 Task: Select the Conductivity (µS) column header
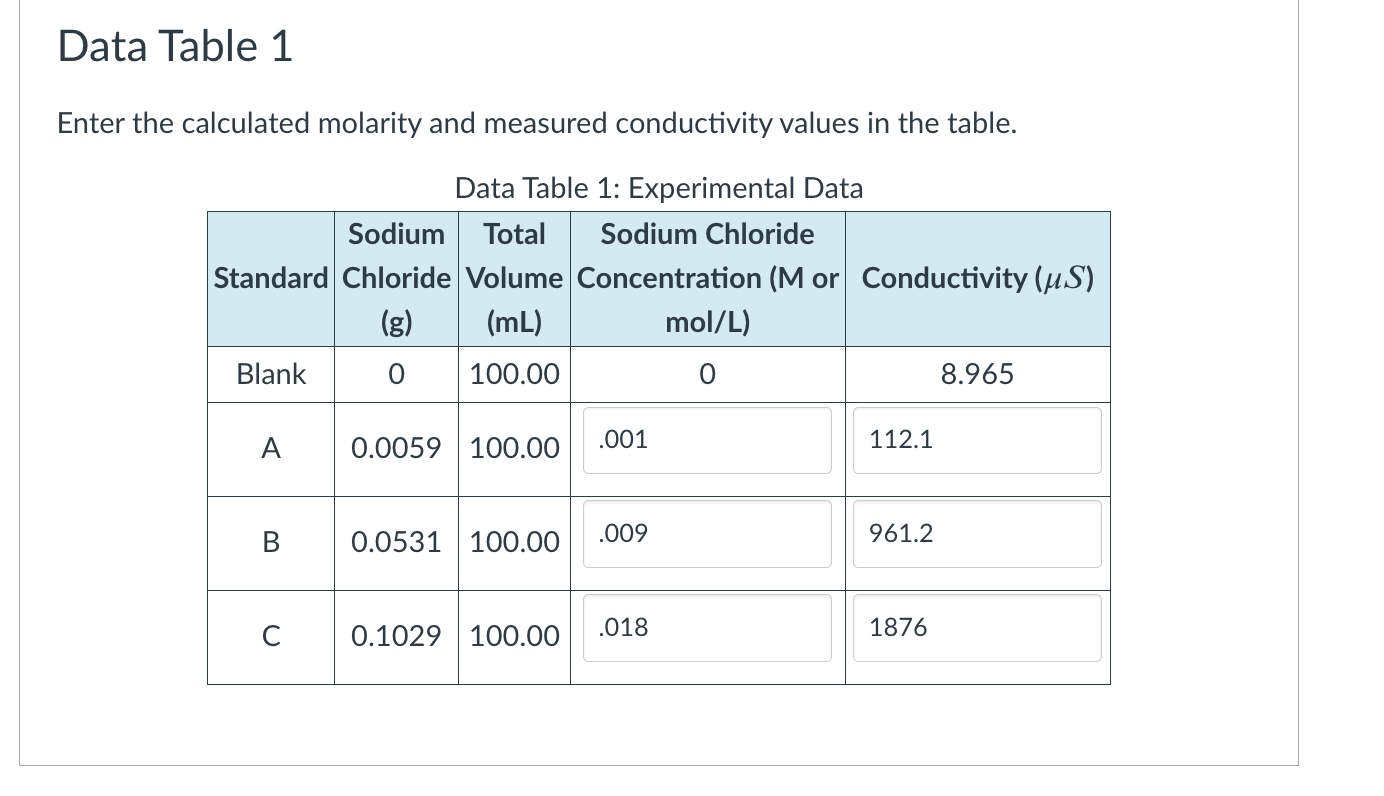click(x=977, y=278)
